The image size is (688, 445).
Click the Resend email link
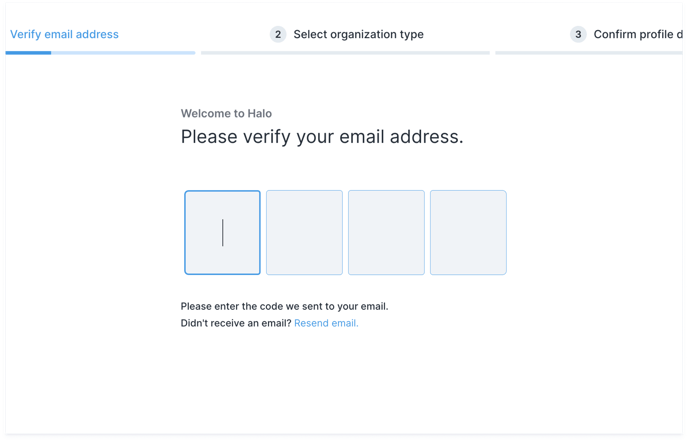[326, 323]
